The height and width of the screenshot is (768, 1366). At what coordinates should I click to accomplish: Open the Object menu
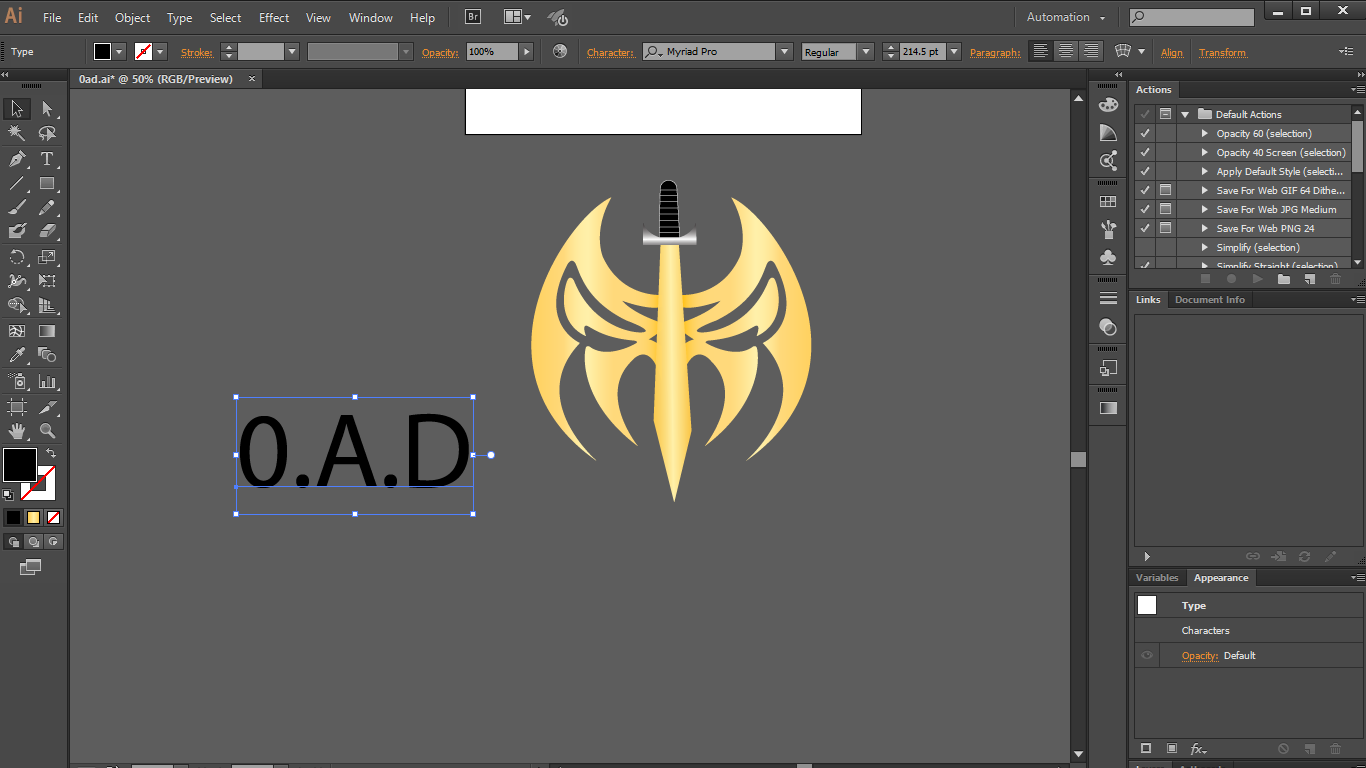click(133, 18)
